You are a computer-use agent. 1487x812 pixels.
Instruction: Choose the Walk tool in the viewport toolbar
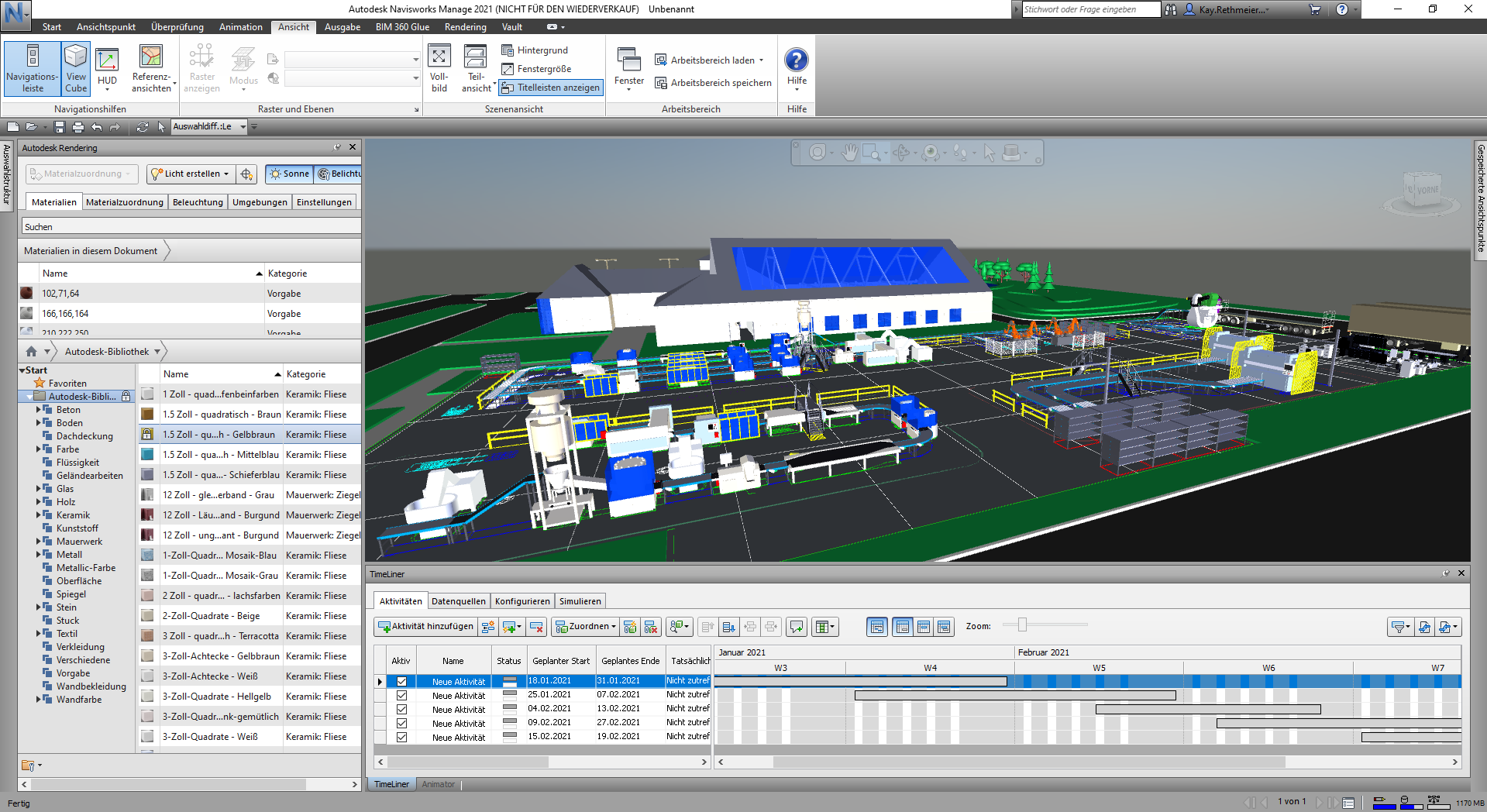[x=961, y=153]
